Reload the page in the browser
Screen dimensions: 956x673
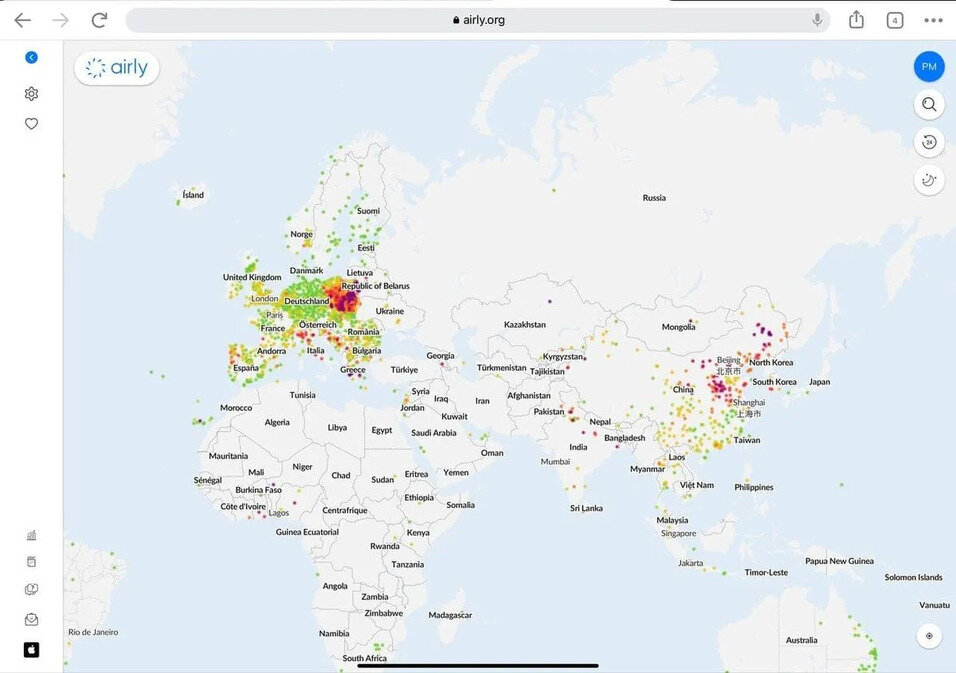coord(99,20)
